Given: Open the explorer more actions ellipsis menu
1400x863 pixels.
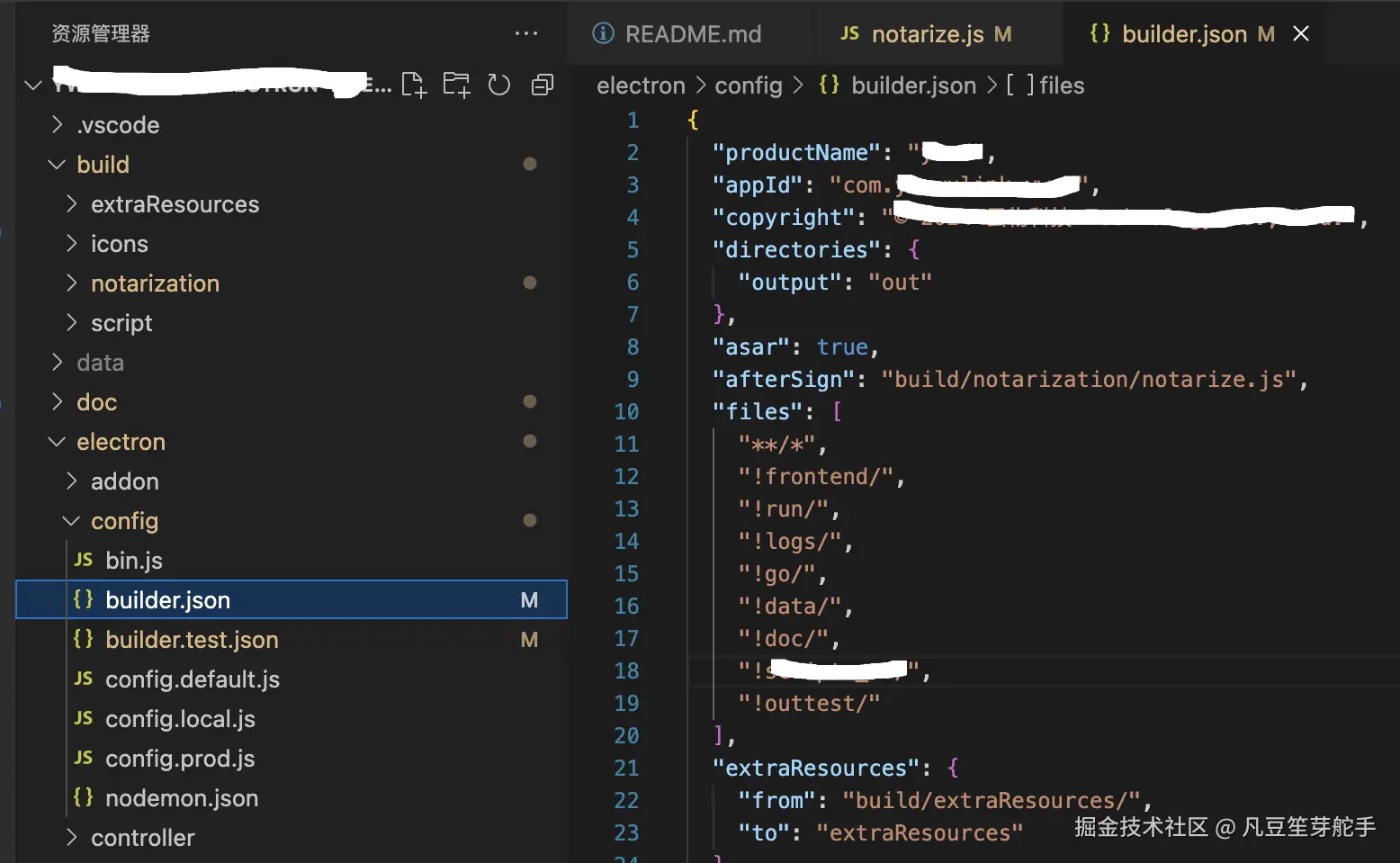Looking at the screenshot, I should pyautogui.click(x=526, y=33).
